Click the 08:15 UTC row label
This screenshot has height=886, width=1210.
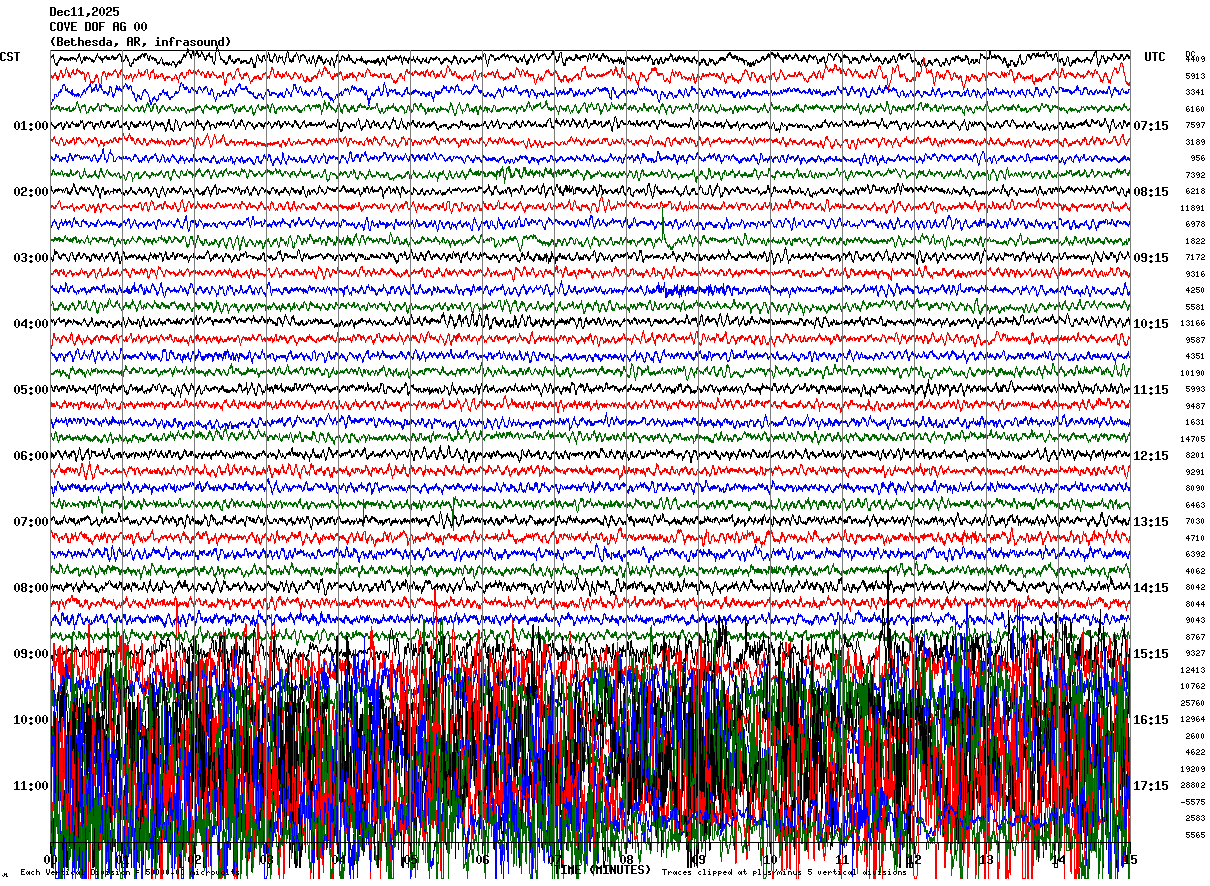point(1151,192)
